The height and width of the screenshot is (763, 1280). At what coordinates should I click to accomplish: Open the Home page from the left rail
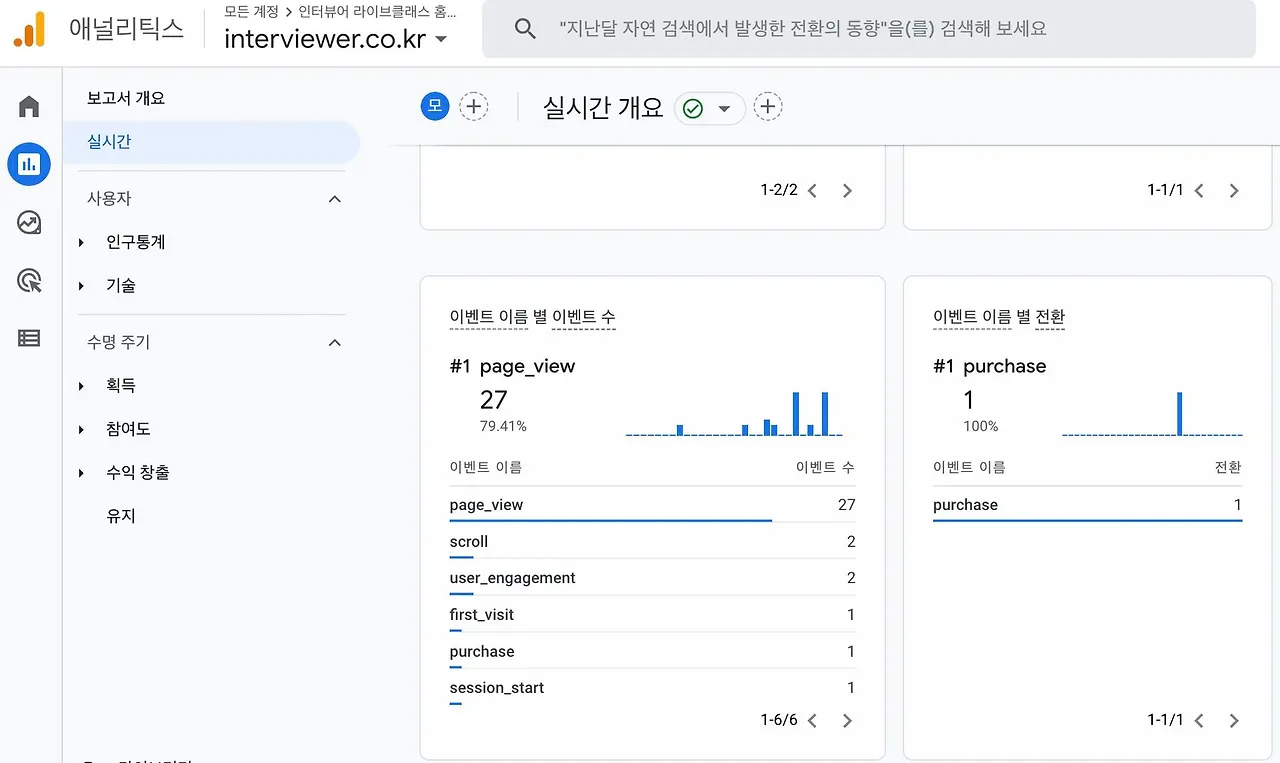28,104
